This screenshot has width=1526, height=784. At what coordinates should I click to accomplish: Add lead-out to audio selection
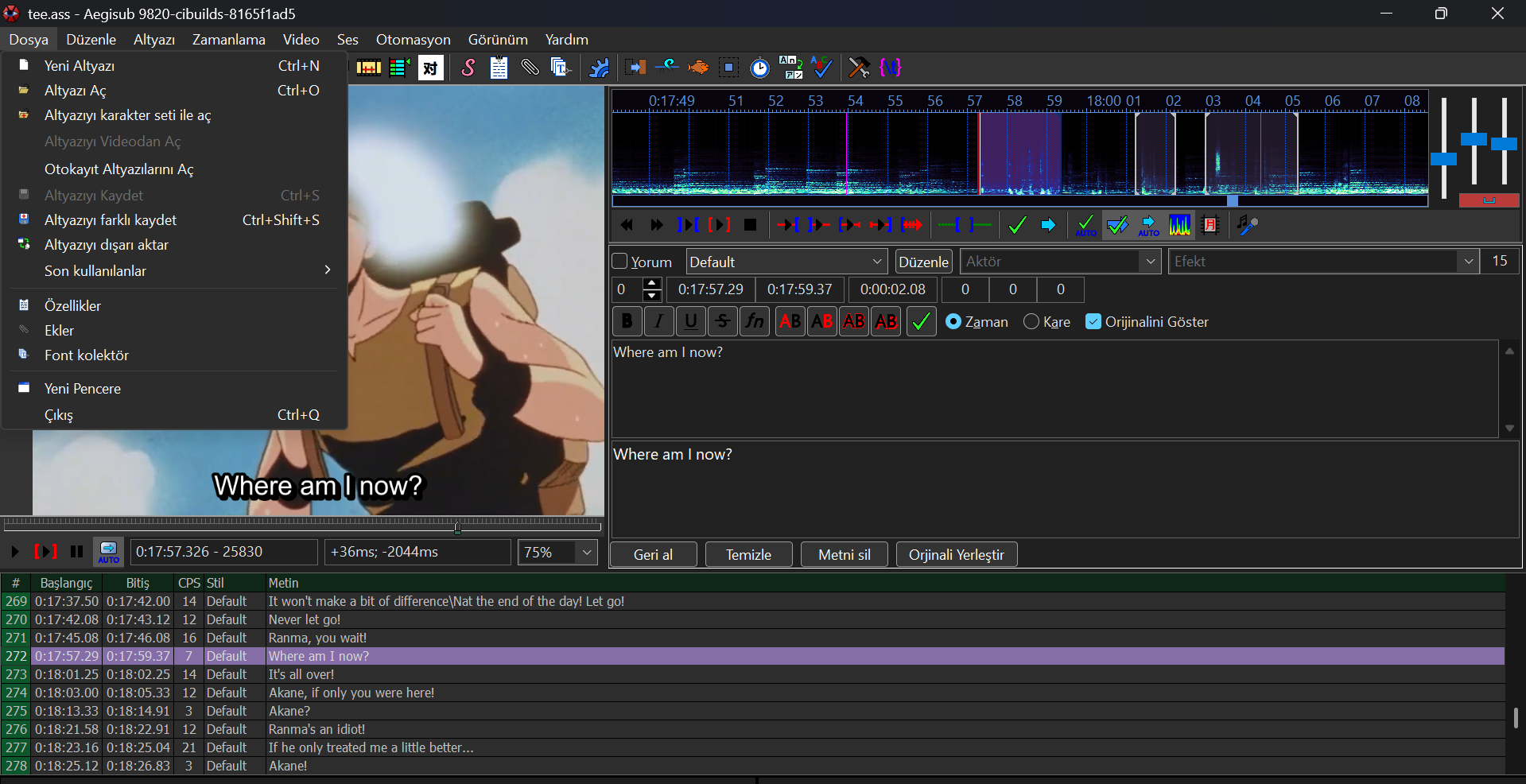(980, 225)
